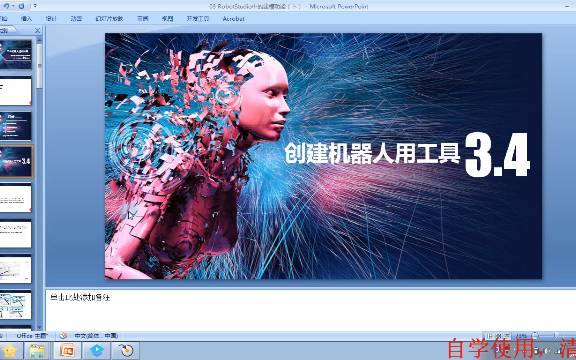
Task: Click the Redo icon in quick access toolbar
Action: pyautogui.click(x=21, y=6)
